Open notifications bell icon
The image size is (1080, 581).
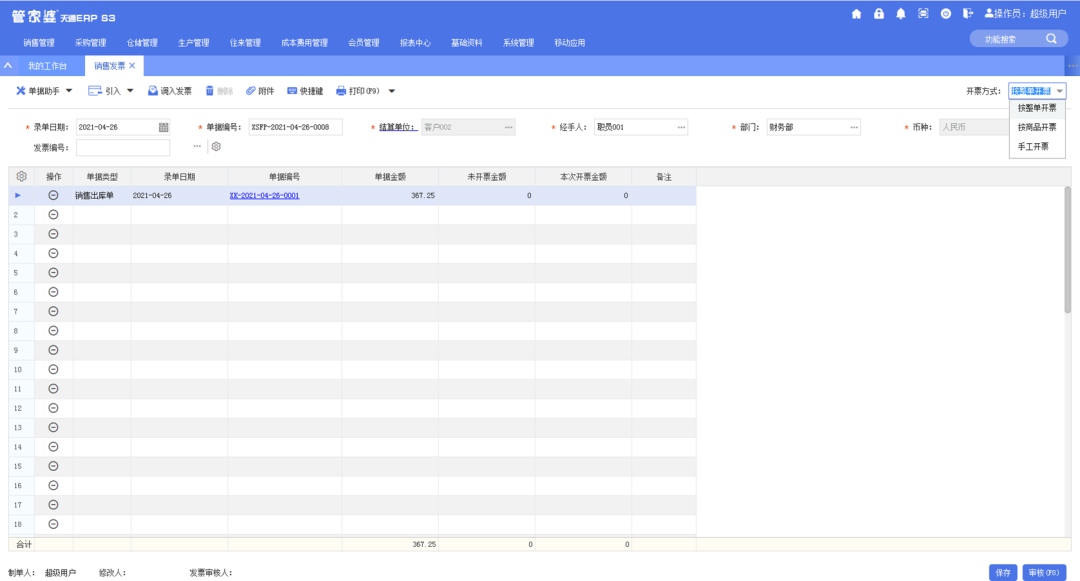tap(901, 14)
